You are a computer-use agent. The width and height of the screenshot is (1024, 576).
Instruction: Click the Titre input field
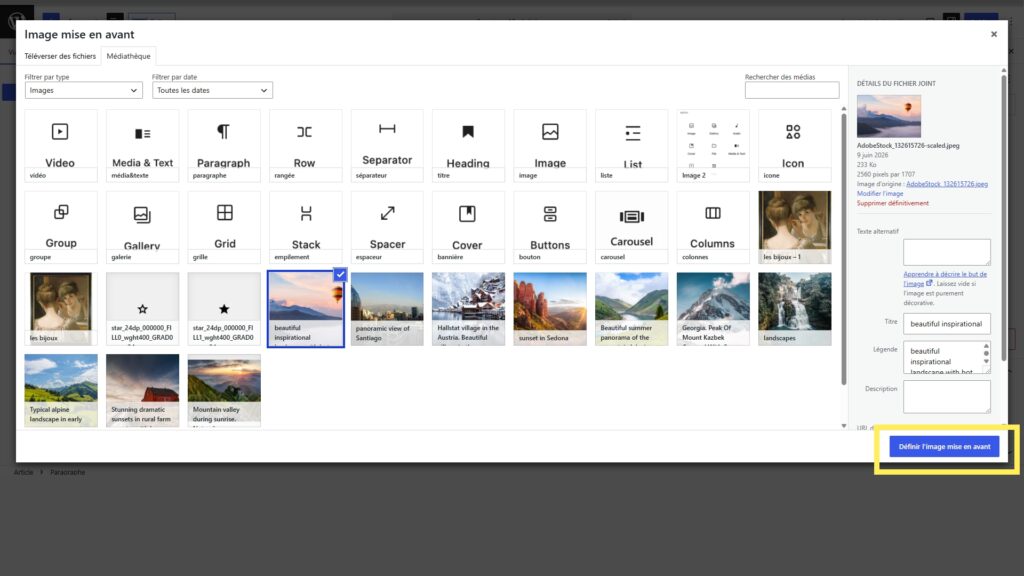tap(946, 323)
